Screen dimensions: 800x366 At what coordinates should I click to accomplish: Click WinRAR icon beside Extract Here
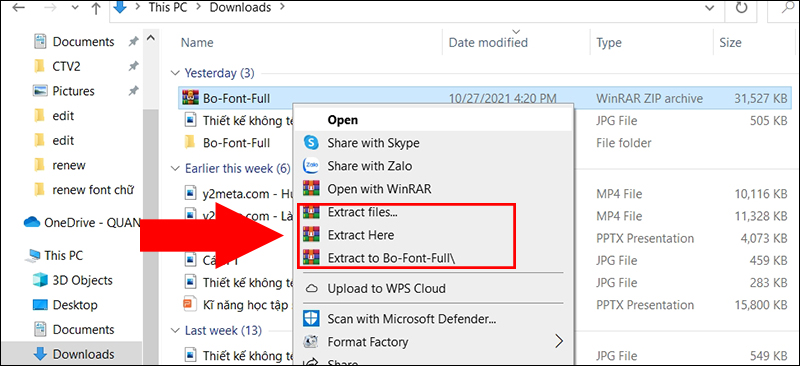(x=311, y=235)
